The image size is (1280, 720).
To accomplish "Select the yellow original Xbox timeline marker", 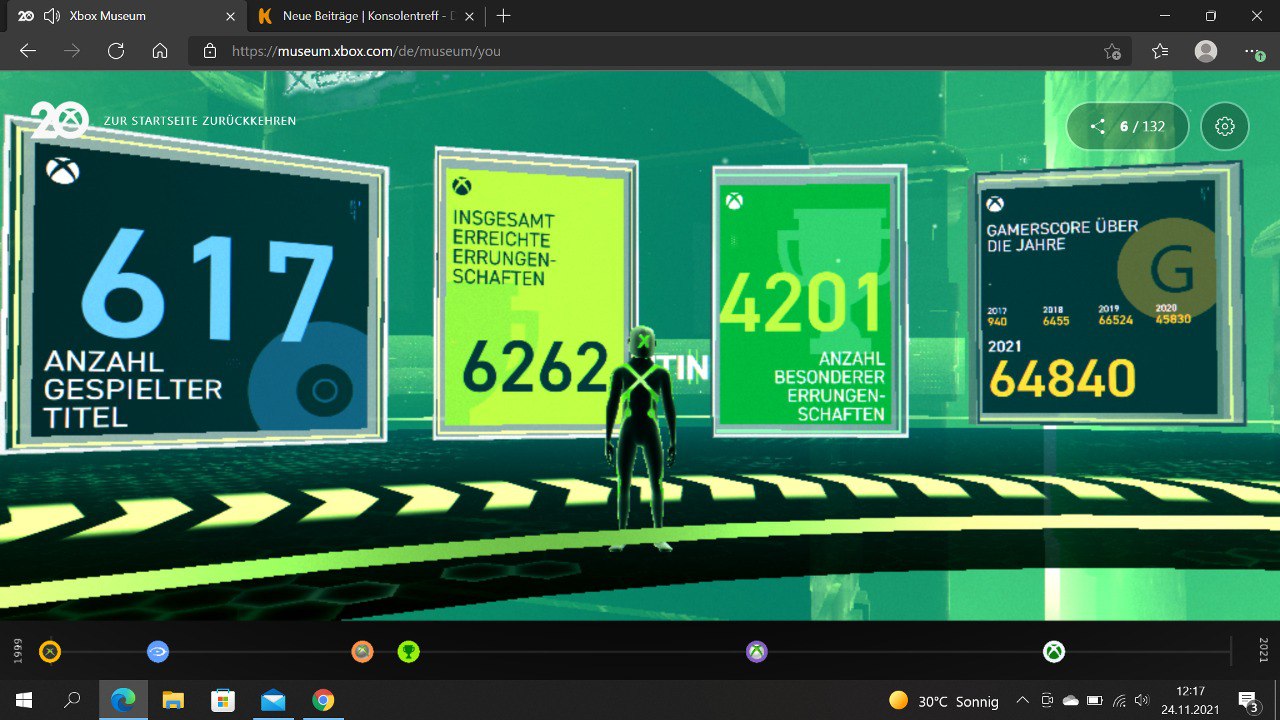I will point(50,652).
